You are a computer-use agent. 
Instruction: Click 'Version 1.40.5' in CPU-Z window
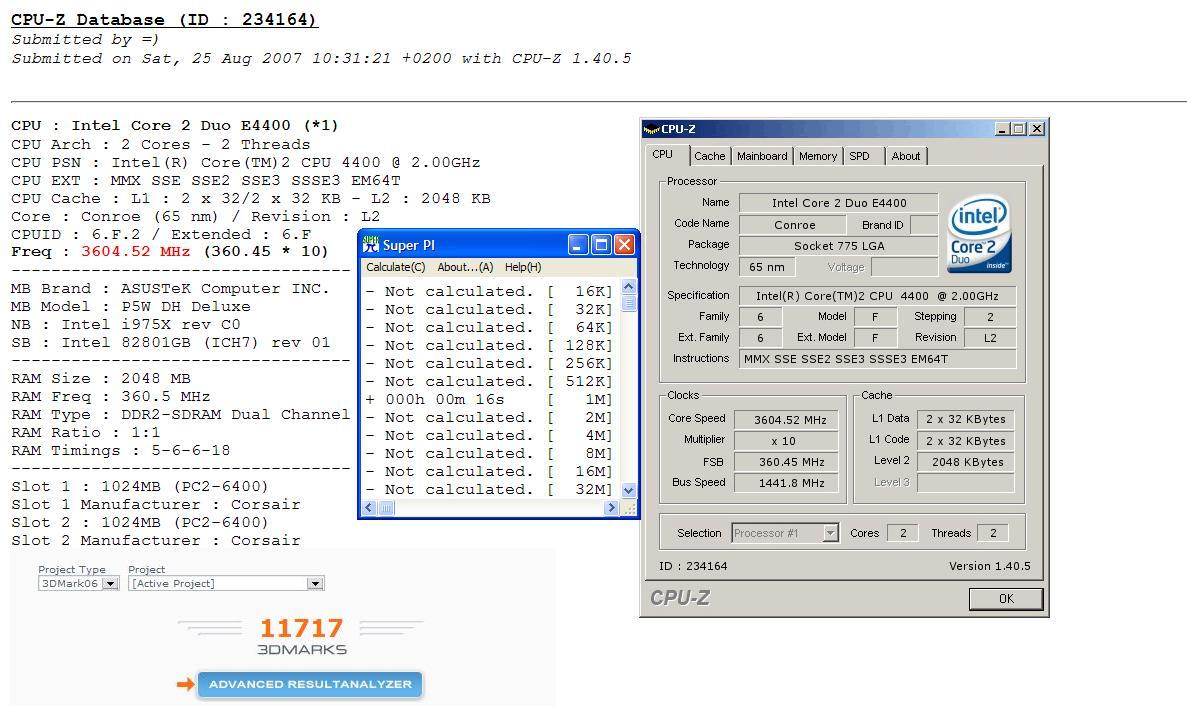click(x=989, y=566)
